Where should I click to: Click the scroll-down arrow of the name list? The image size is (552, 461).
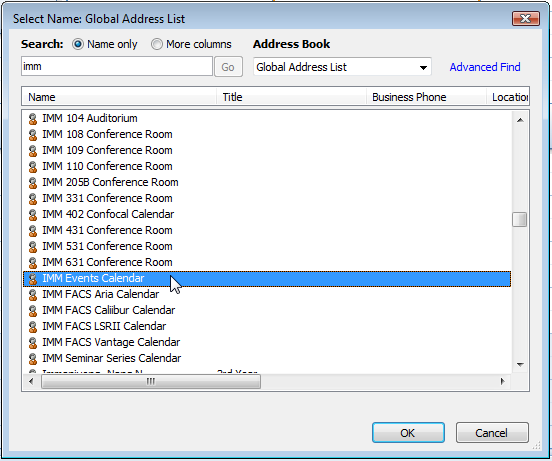click(x=520, y=365)
